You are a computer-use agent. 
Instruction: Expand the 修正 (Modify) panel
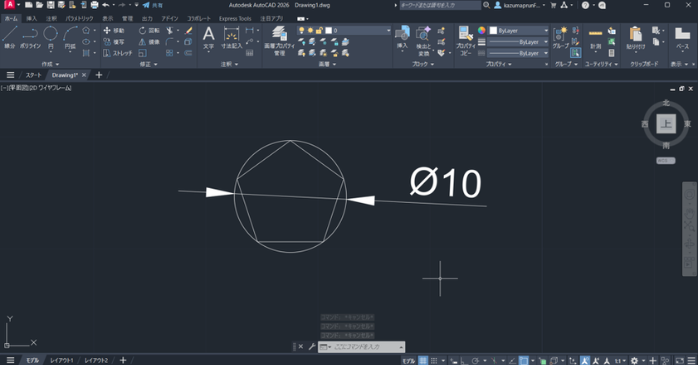coord(149,64)
